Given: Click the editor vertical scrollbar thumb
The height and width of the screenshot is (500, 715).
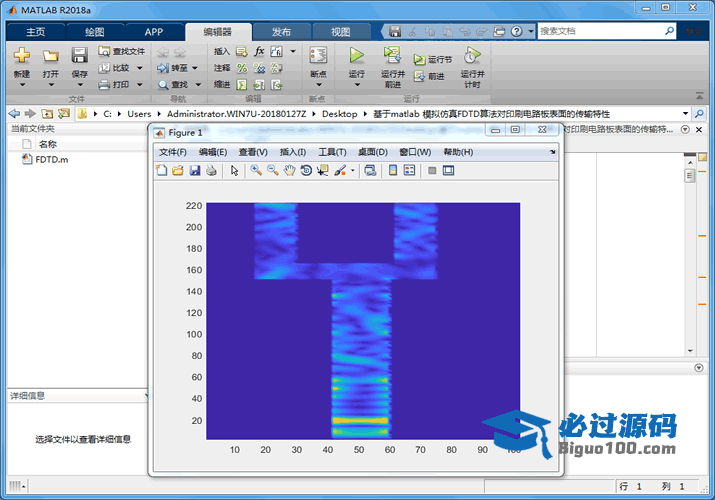Looking at the screenshot, I should click(x=690, y=175).
